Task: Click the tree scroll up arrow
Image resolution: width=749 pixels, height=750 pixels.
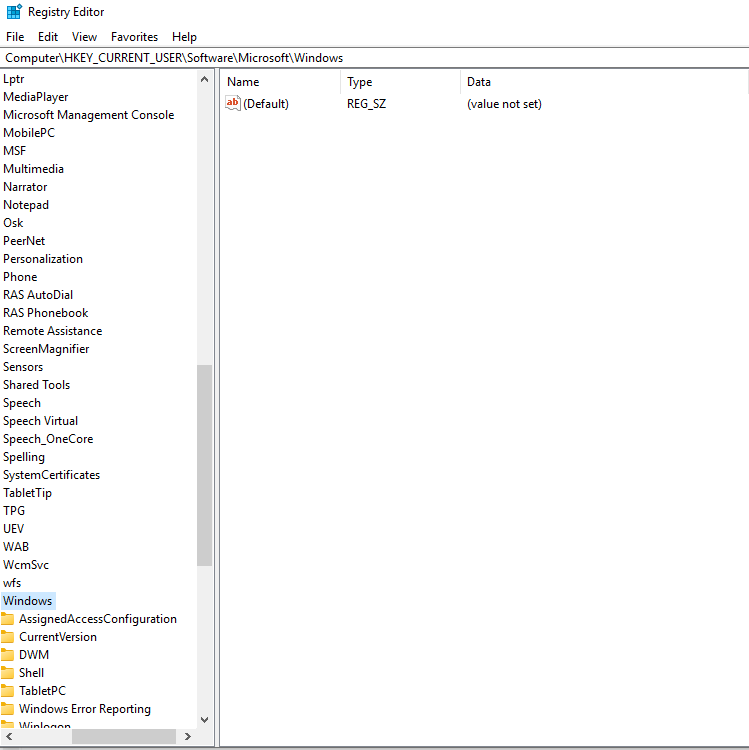Action: (205, 79)
